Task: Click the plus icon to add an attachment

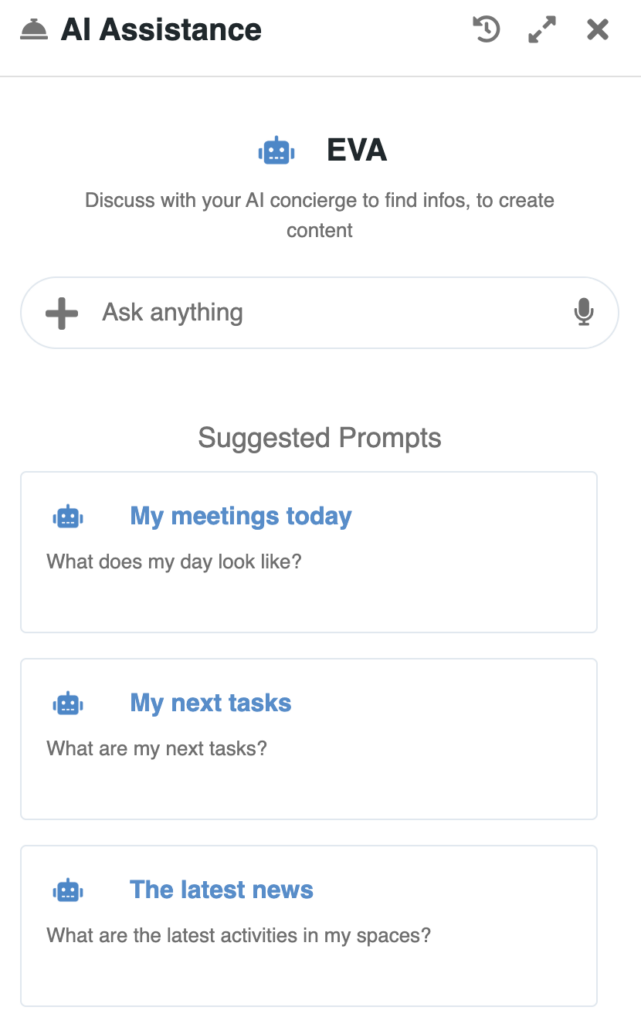Action: [62, 313]
